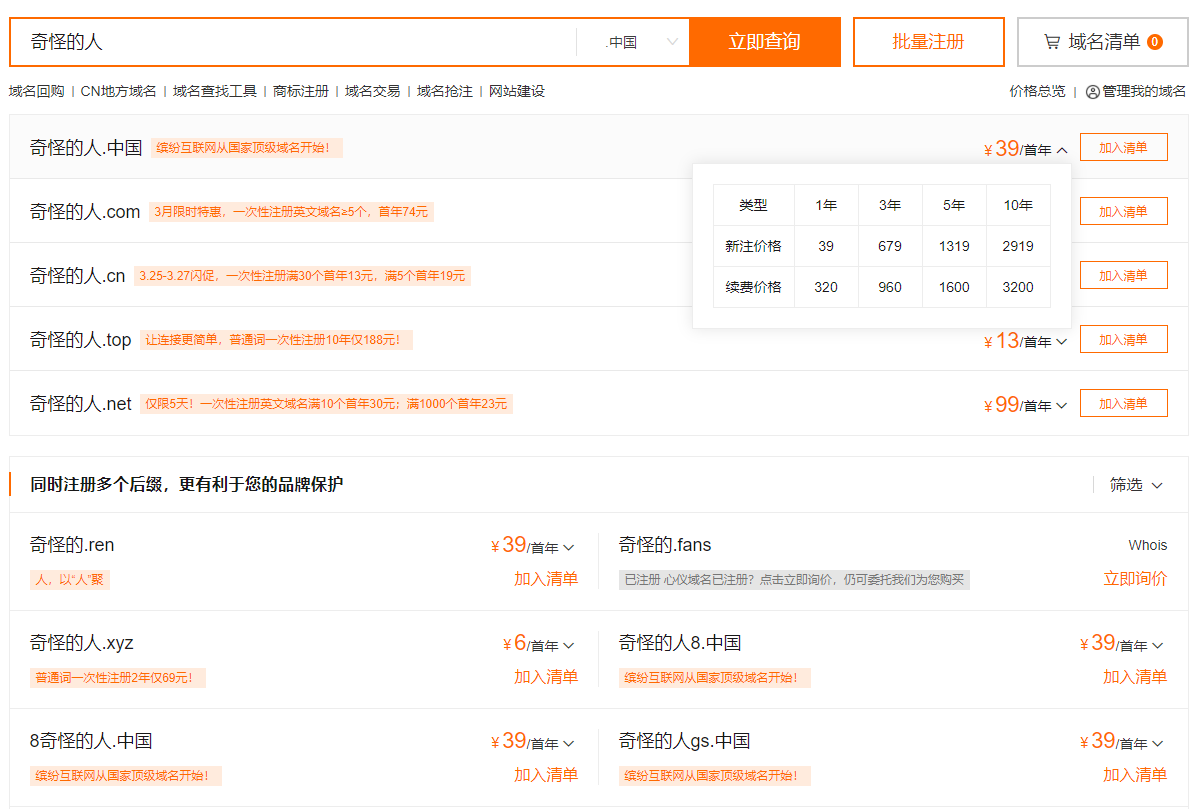Expand price details for 奇怪的人.net
The height and width of the screenshot is (809, 1199).
coord(1062,406)
